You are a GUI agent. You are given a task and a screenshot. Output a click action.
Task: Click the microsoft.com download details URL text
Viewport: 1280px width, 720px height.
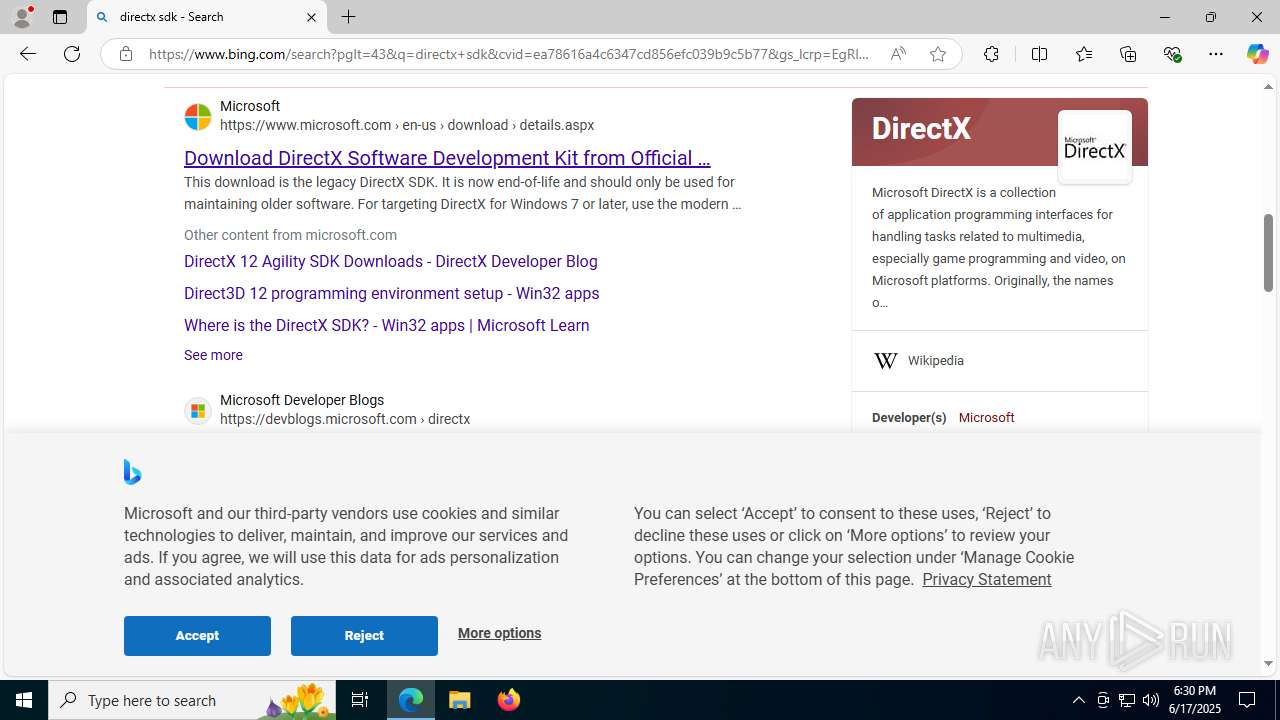tap(407, 125)
